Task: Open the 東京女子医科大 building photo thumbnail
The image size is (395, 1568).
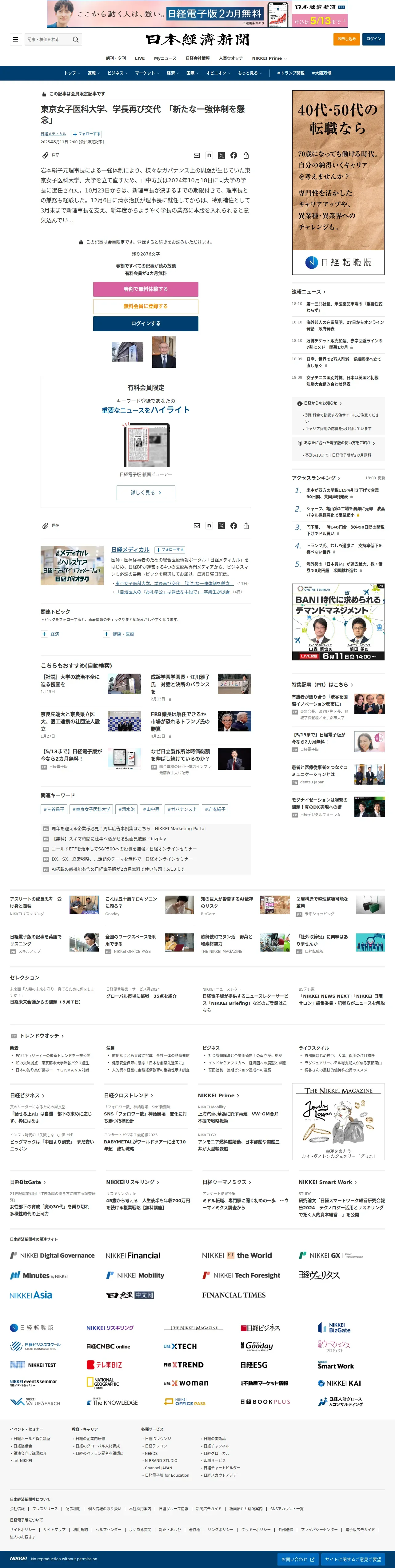Action: [x=127, y=352]
